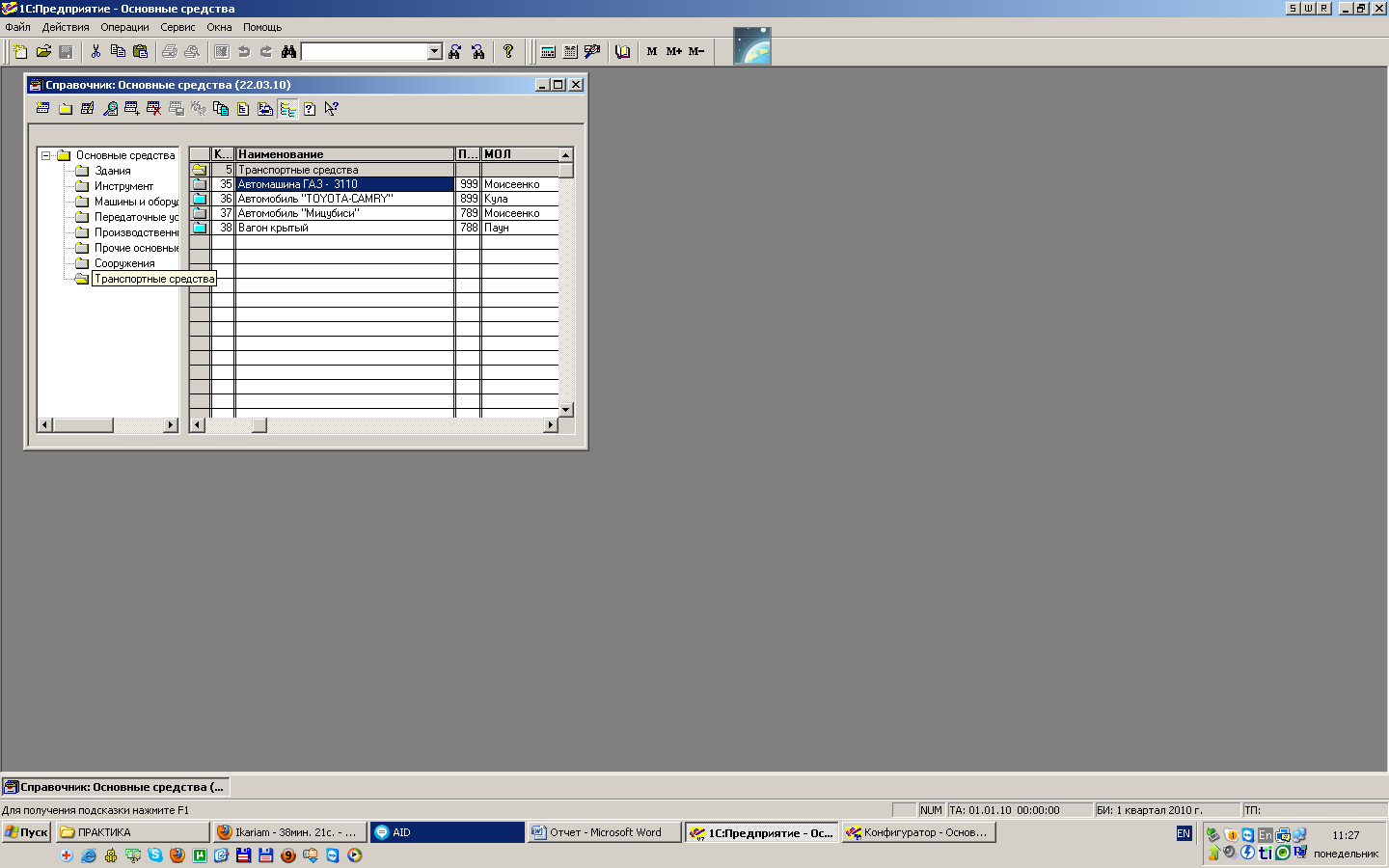Open the Окна menu
Image resolution: width=1389 pixels, height=868 pixels.
coord(219,27)
